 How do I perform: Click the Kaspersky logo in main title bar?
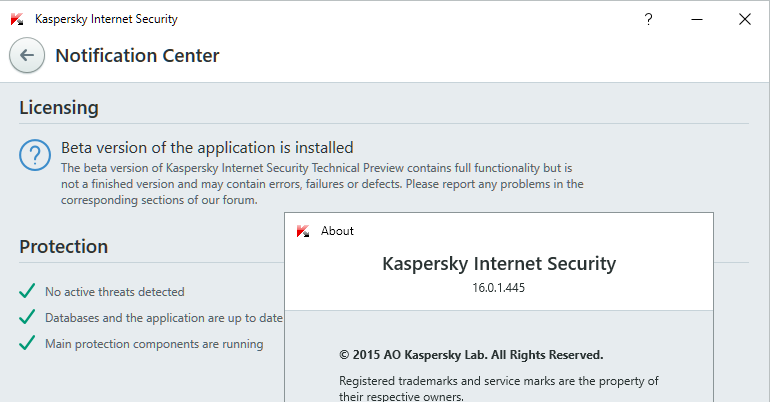pos(17,19)
